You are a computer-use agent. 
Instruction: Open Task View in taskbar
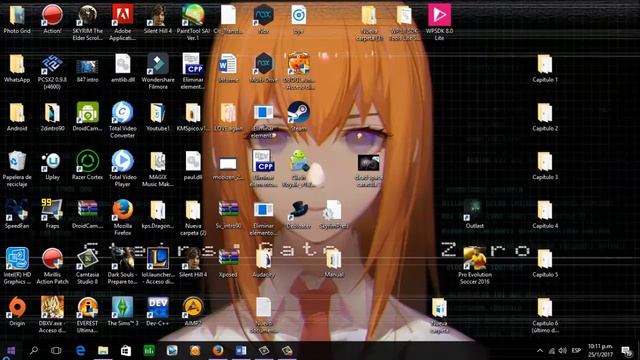(56, 351)
